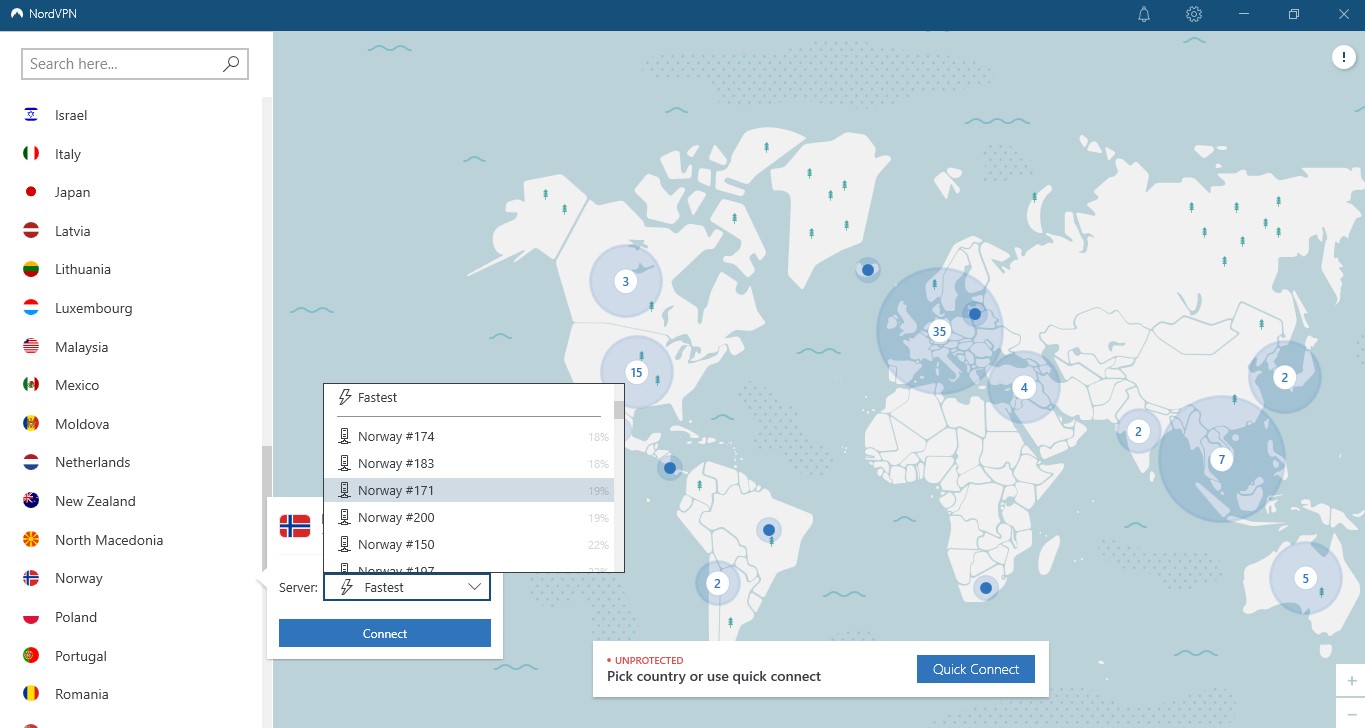Select Norway #171 server option
1365x728 pixels.
pos(396,490)
